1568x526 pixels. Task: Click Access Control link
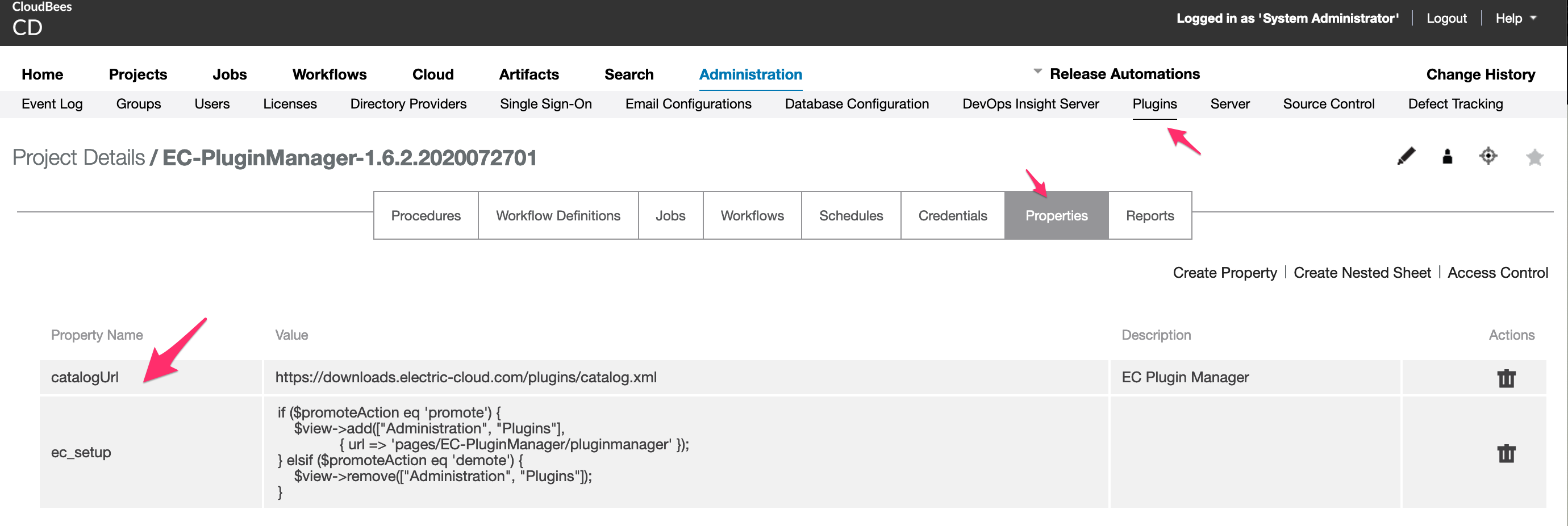[1498, 273]
